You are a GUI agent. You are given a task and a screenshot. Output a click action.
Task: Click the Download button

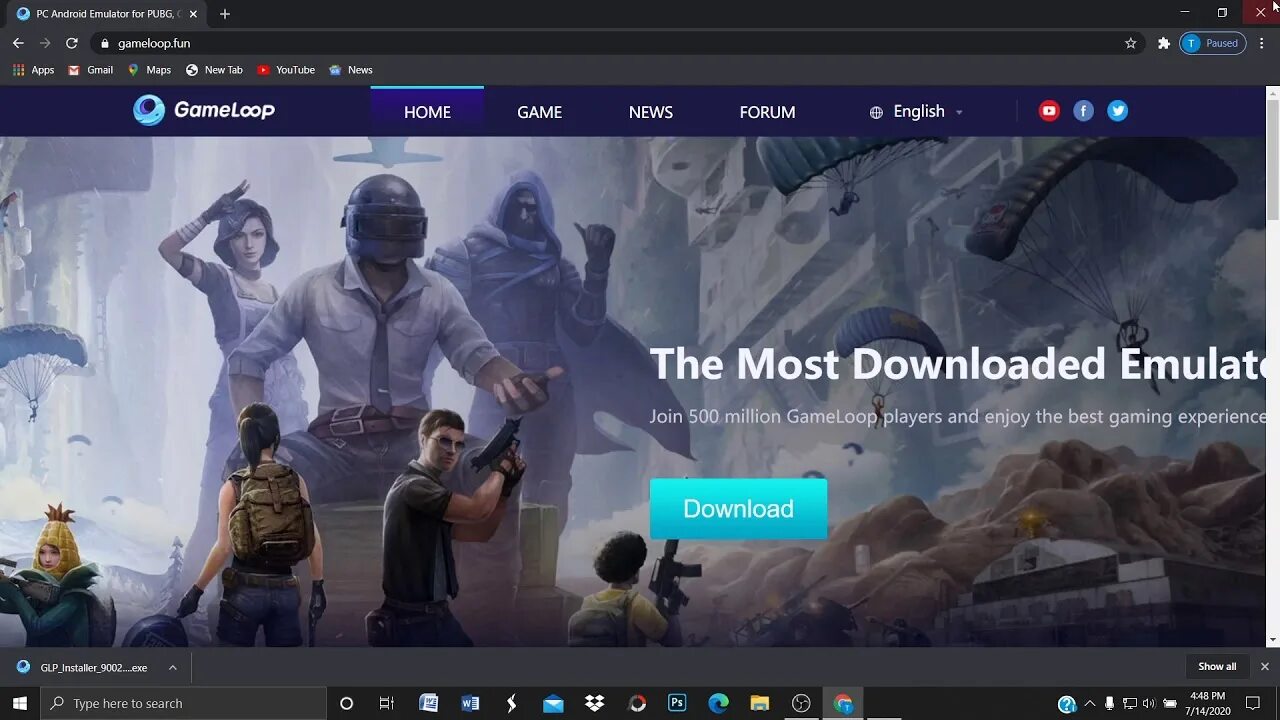tap(739, 509)
